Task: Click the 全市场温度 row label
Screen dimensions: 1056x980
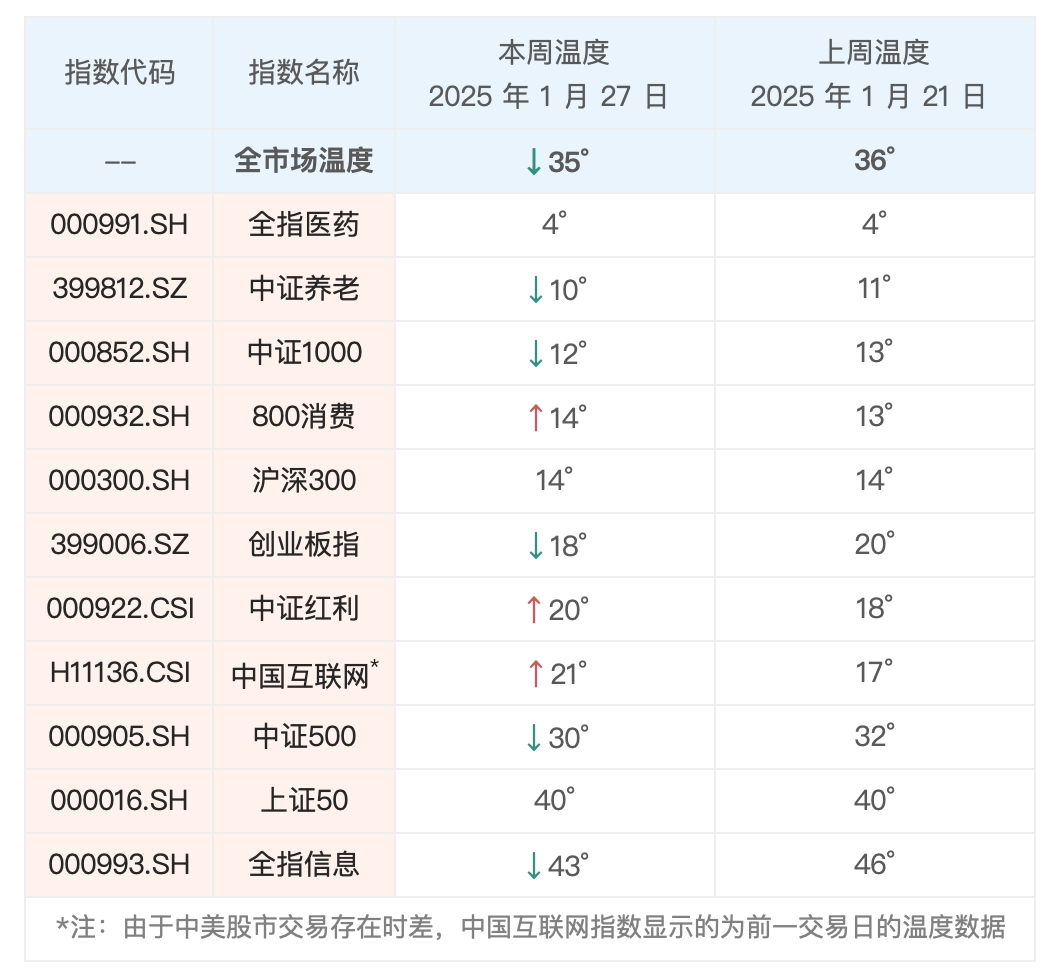Action: [x=304, y=161]
